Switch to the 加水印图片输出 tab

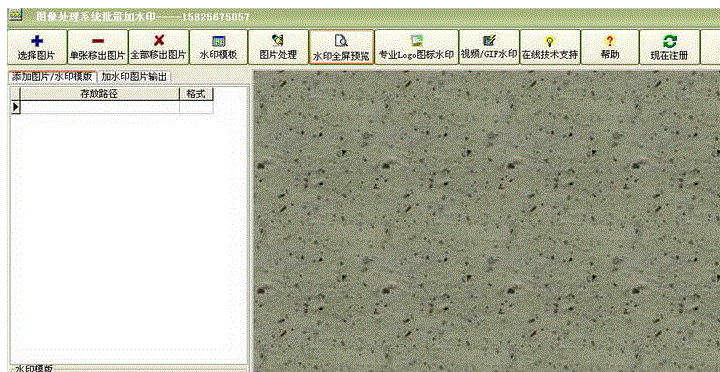coord(134,77)
